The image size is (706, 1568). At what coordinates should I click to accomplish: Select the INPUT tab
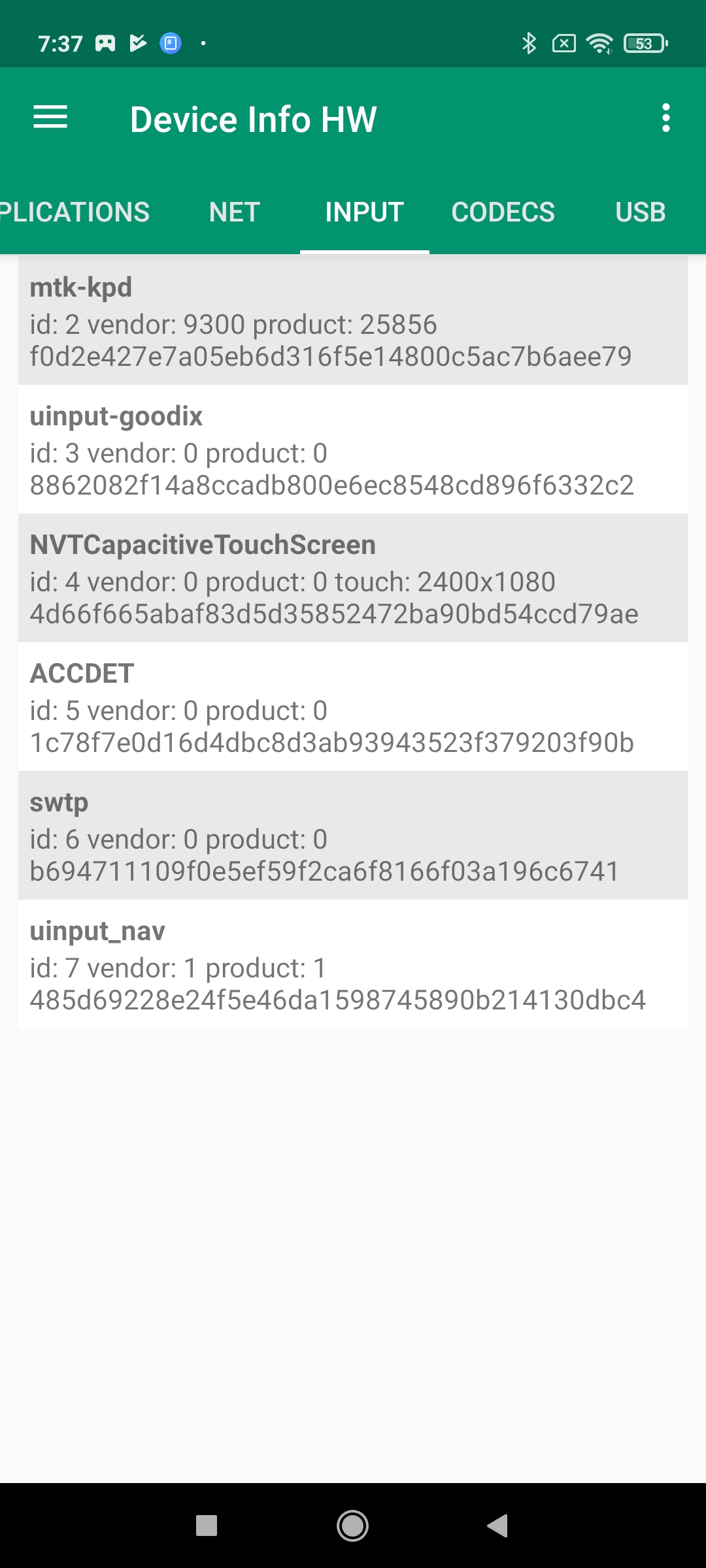[364, 212]
